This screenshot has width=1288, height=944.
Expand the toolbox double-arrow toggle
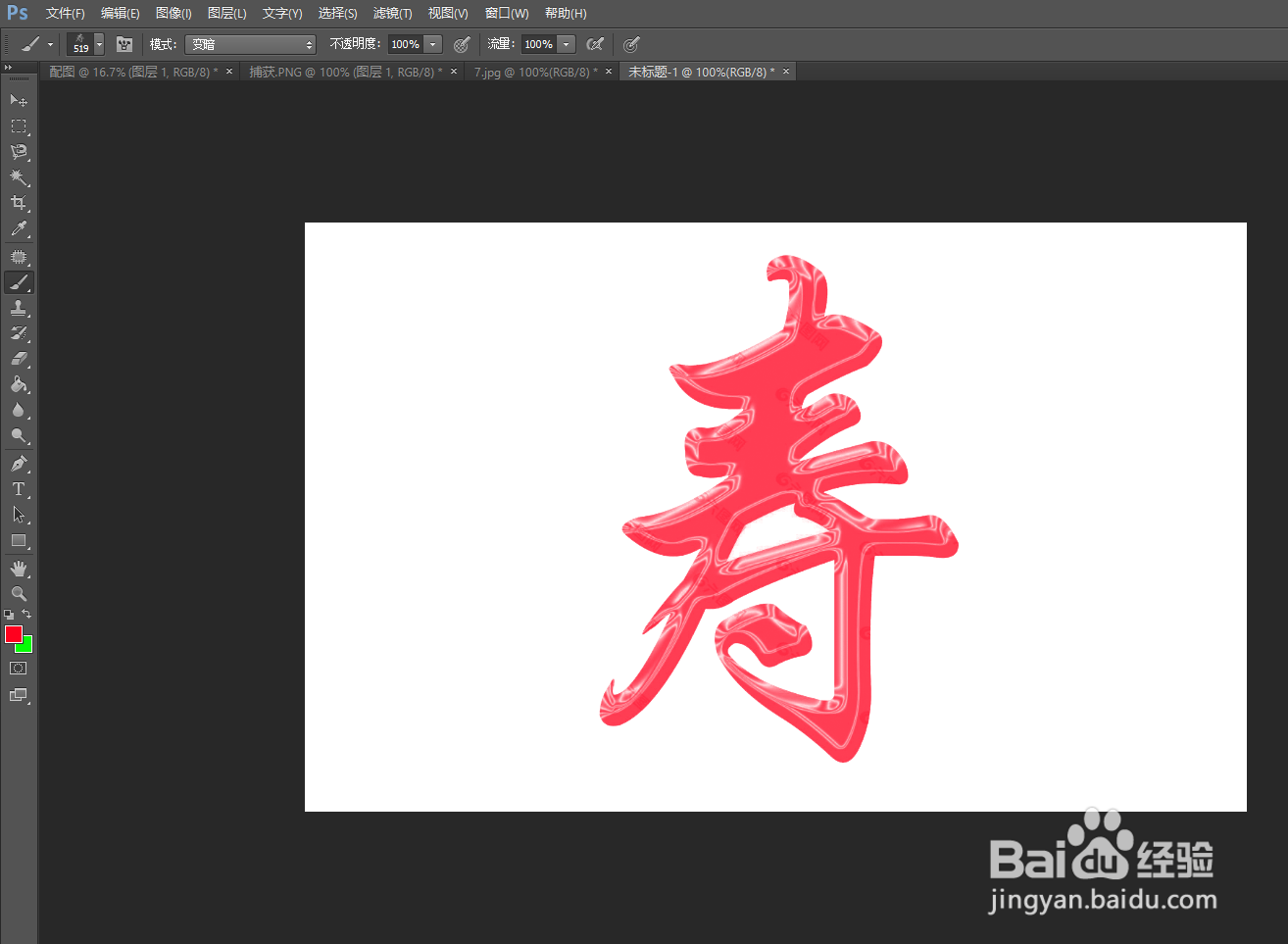tap(8, 67)
